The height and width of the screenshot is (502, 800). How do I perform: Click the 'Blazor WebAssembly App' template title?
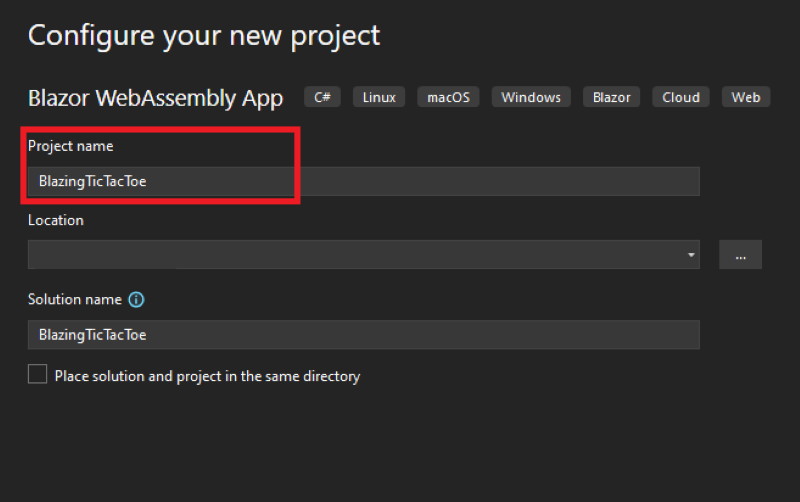155,98
